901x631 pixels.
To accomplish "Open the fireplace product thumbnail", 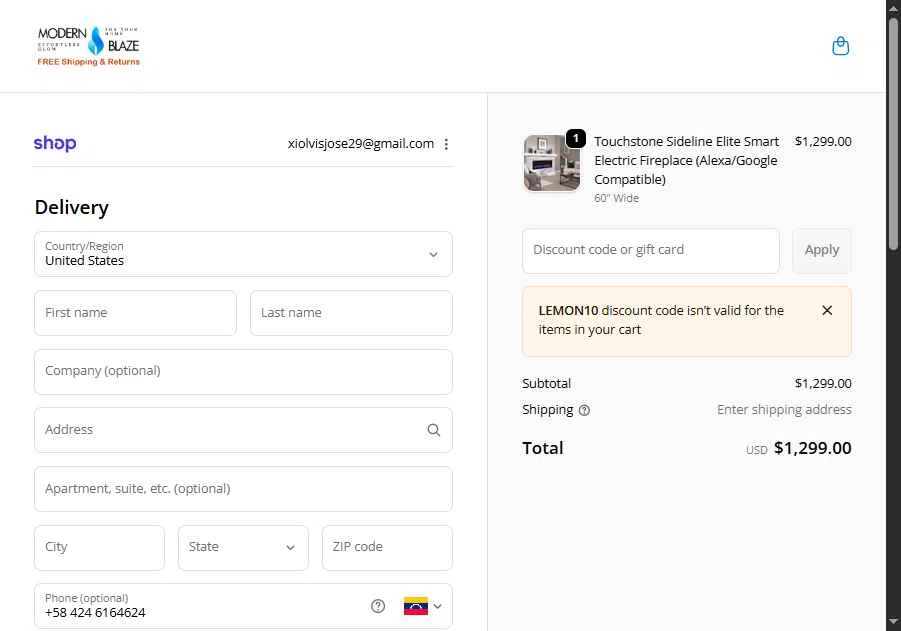I will [x=552, y=163].
